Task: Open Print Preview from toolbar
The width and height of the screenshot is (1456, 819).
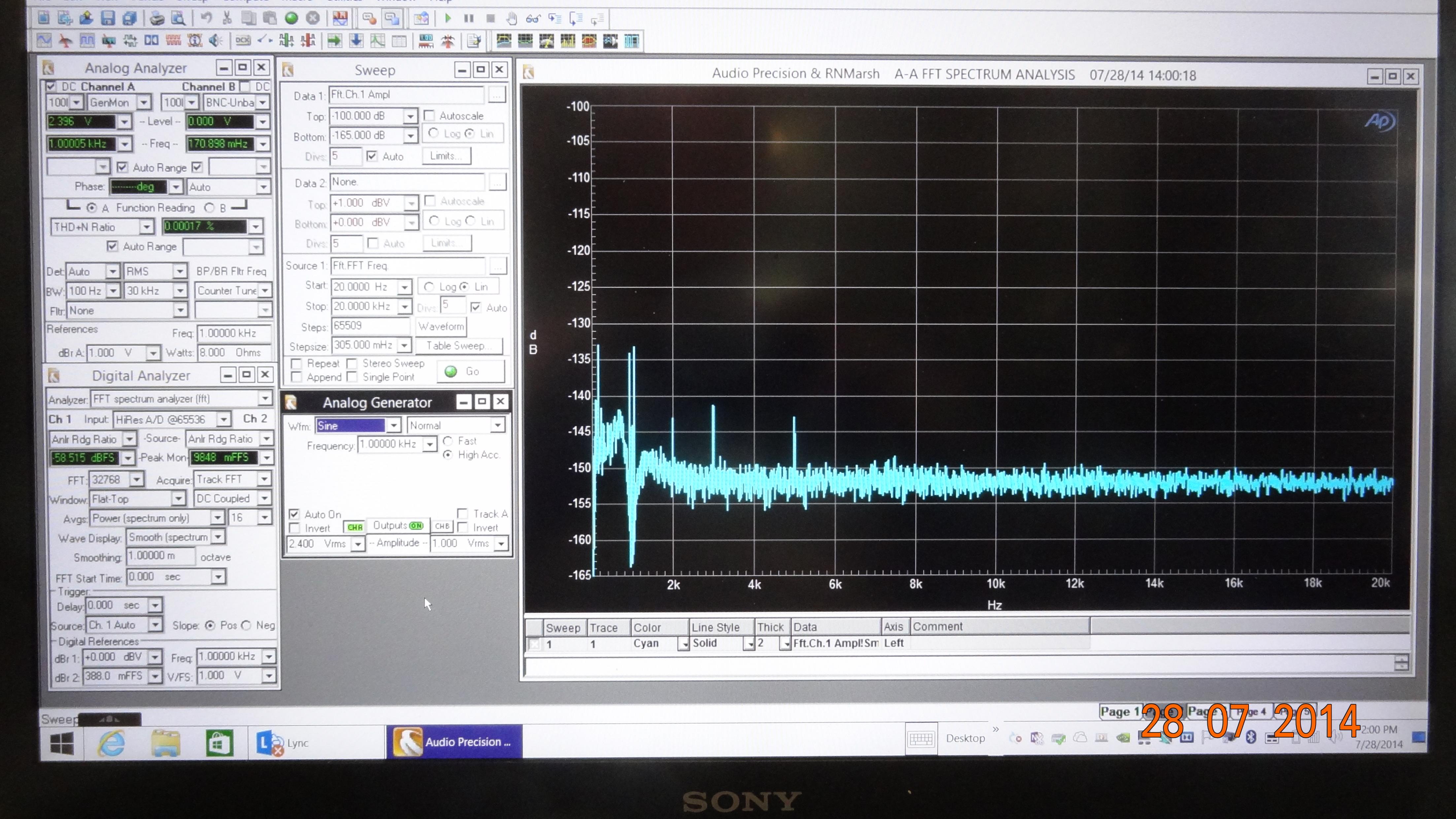Action: click(x=179, y=19)
